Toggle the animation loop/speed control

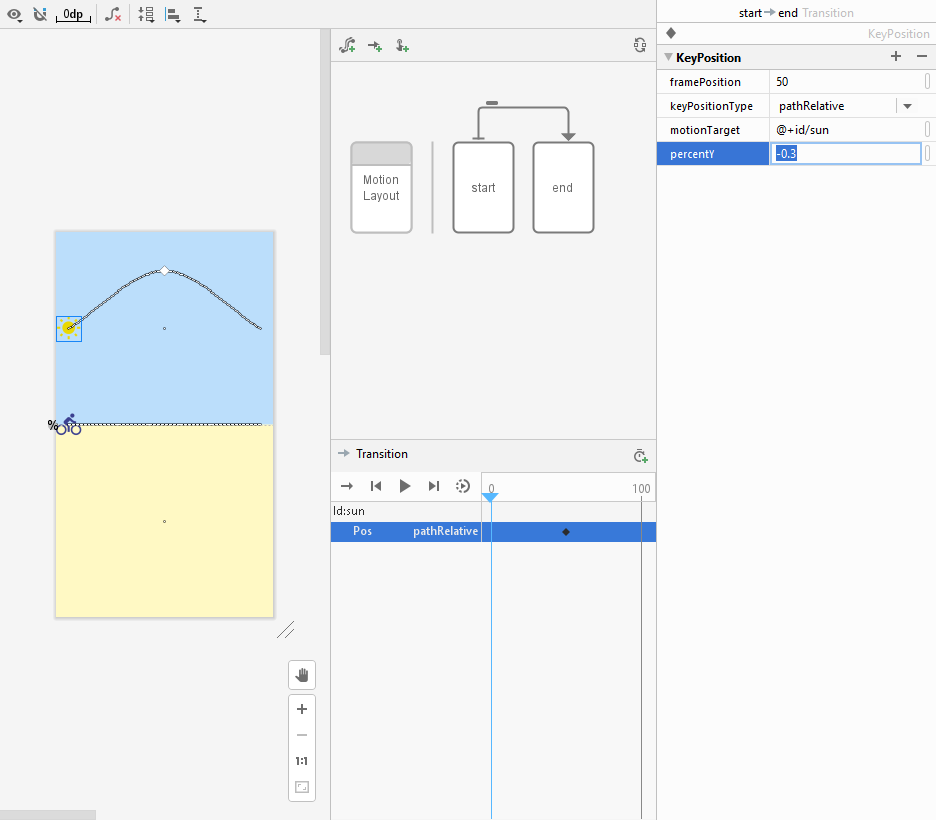[x=462, y=486]
